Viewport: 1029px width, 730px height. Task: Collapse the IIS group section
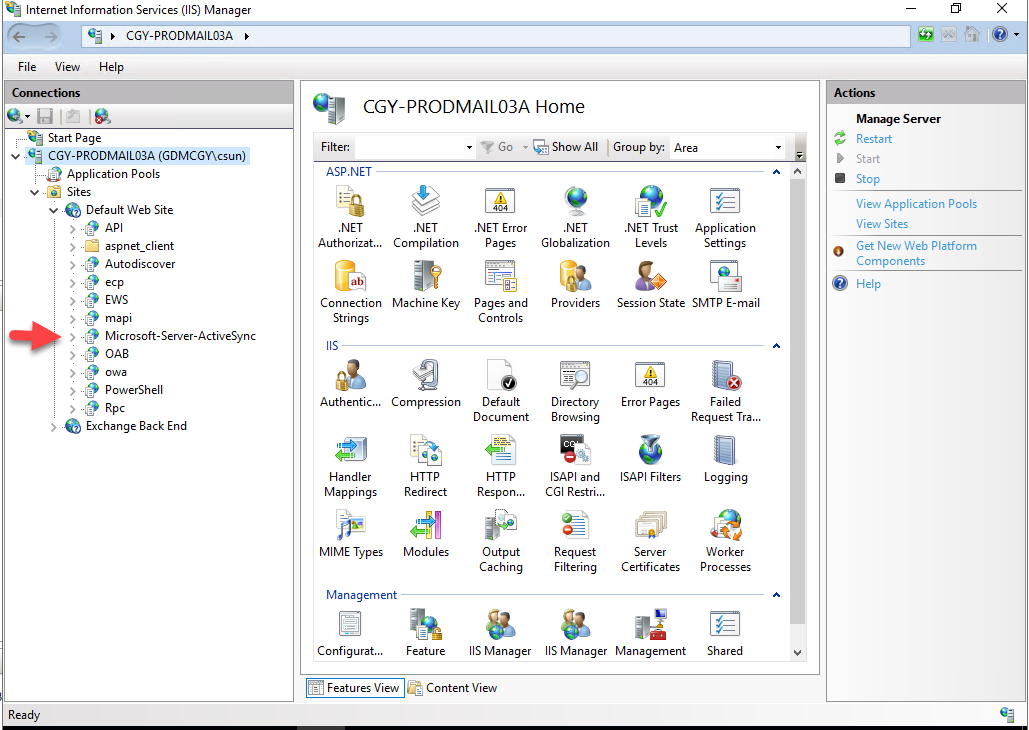pyautogui.click(x=776, y=346)
